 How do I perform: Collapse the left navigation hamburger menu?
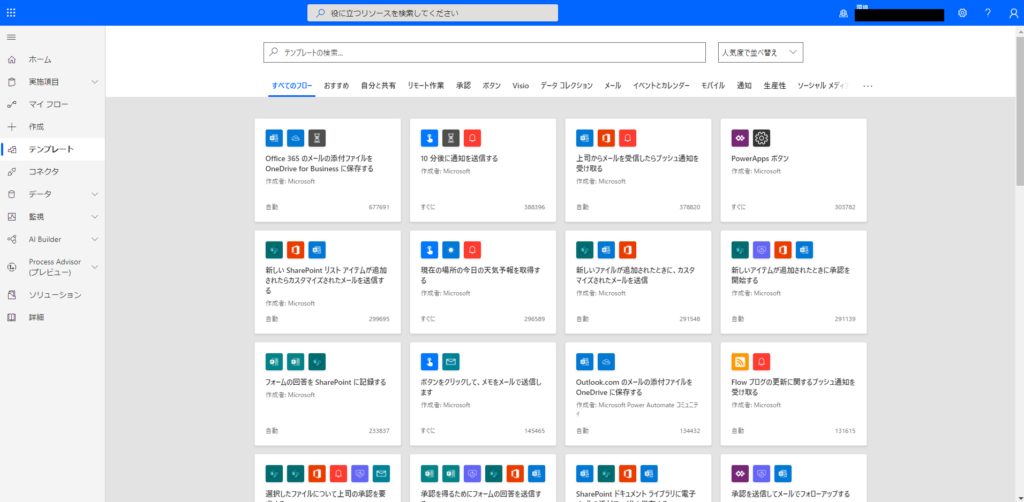11,37
